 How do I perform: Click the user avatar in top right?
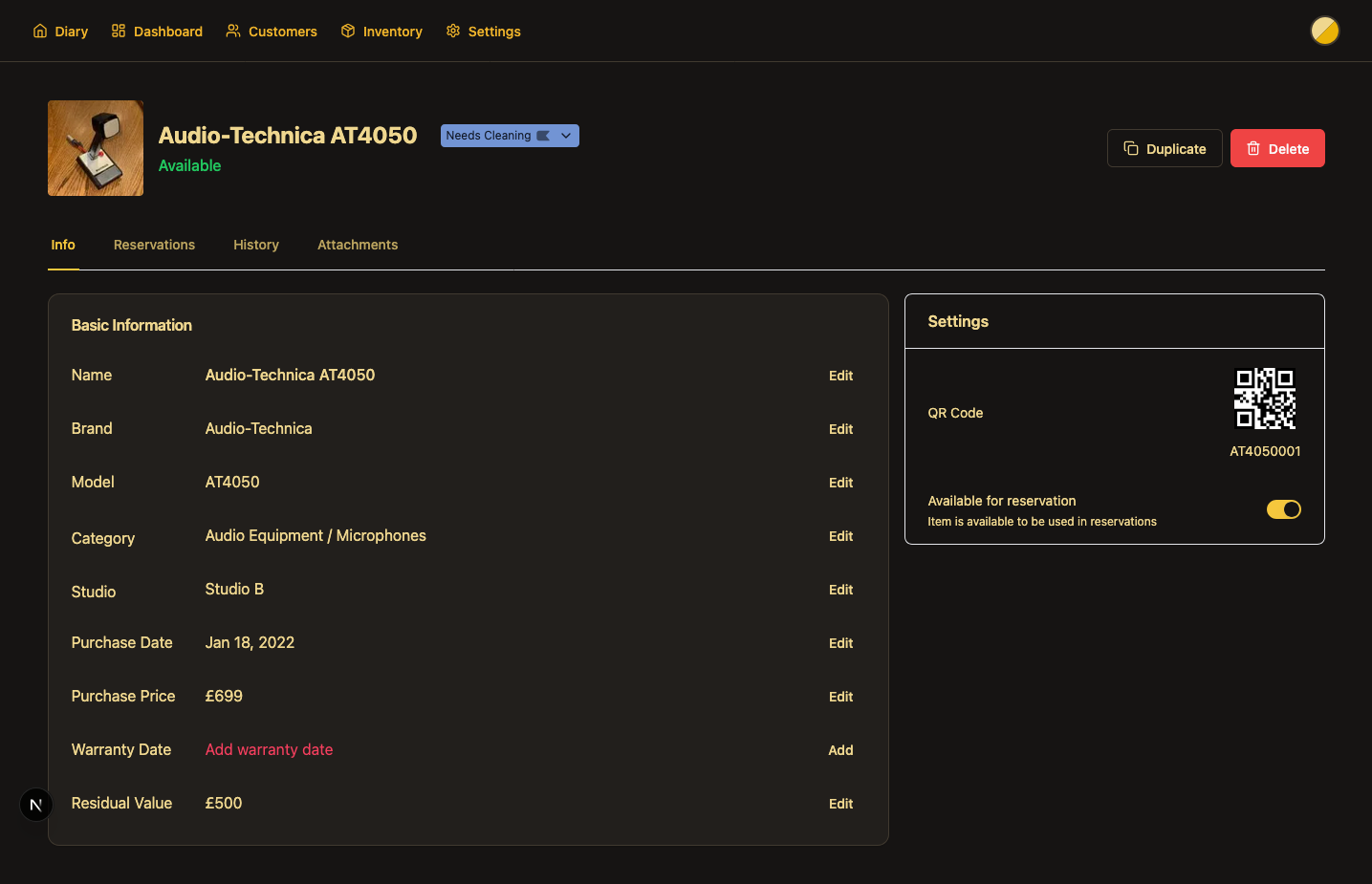[1324, 32]
